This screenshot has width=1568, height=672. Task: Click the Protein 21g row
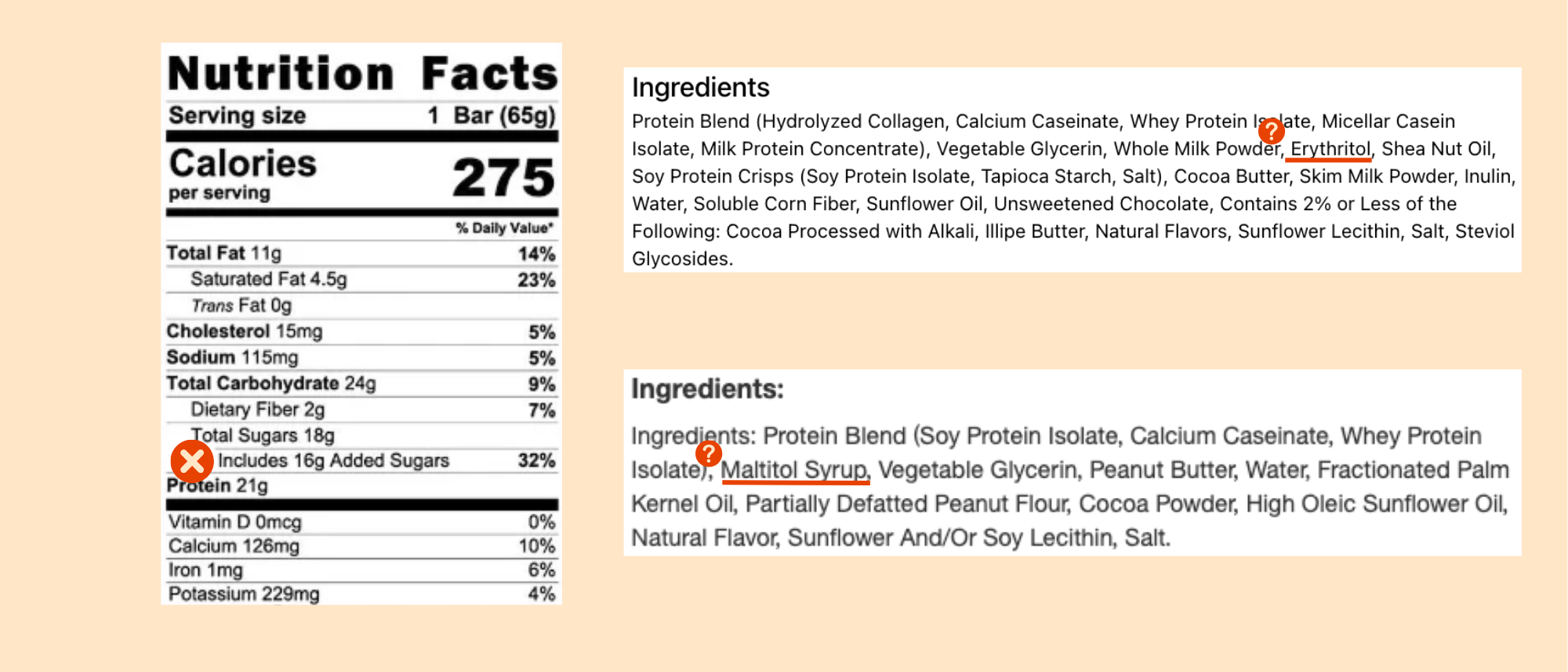tap(362, 486)
